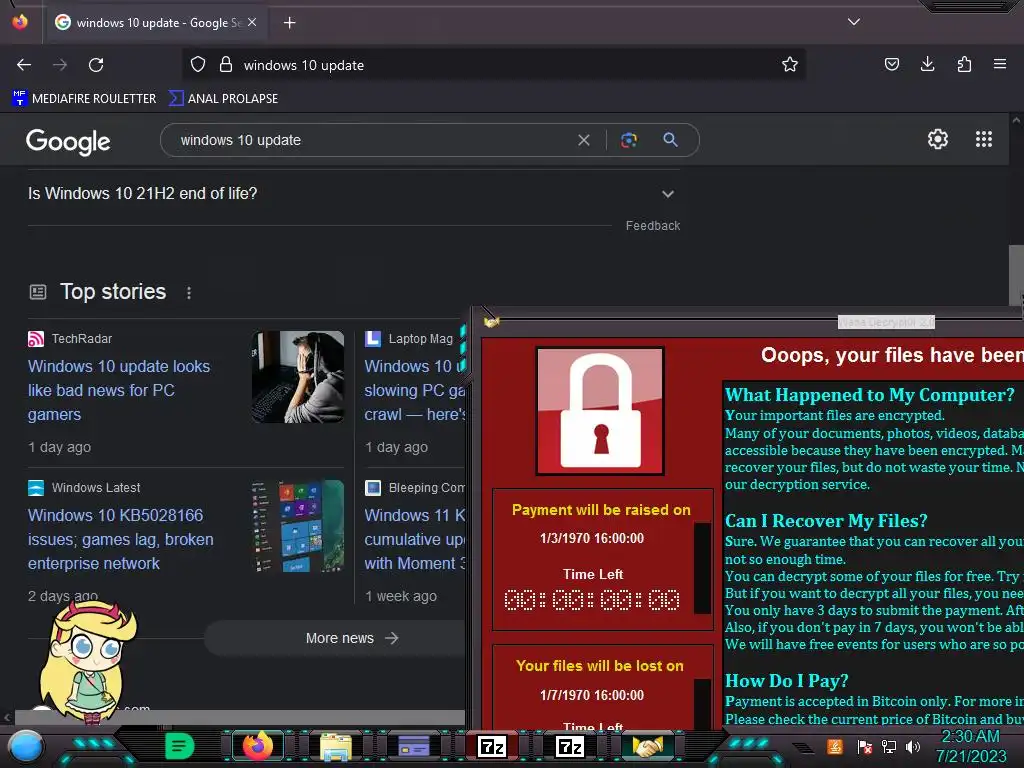Open File Explorer from the taskbar

336,746
